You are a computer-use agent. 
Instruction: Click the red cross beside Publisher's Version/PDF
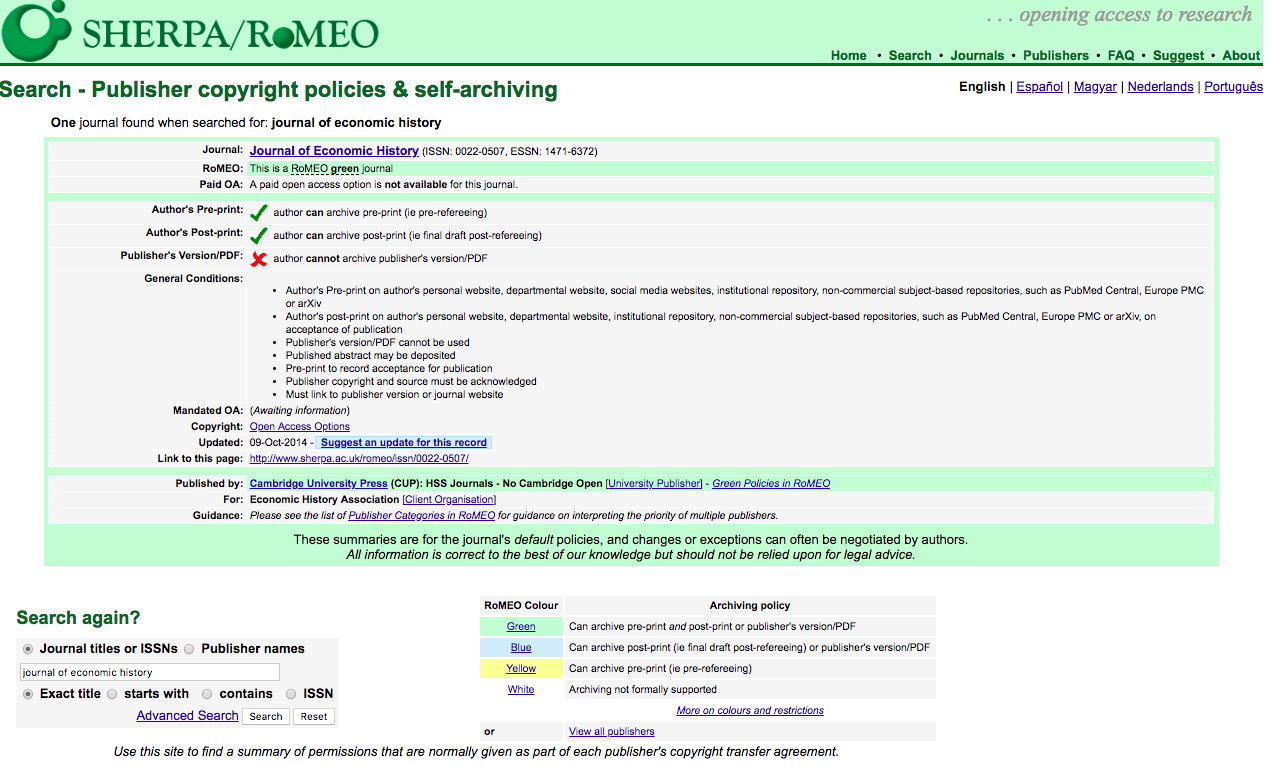(259, 259)
